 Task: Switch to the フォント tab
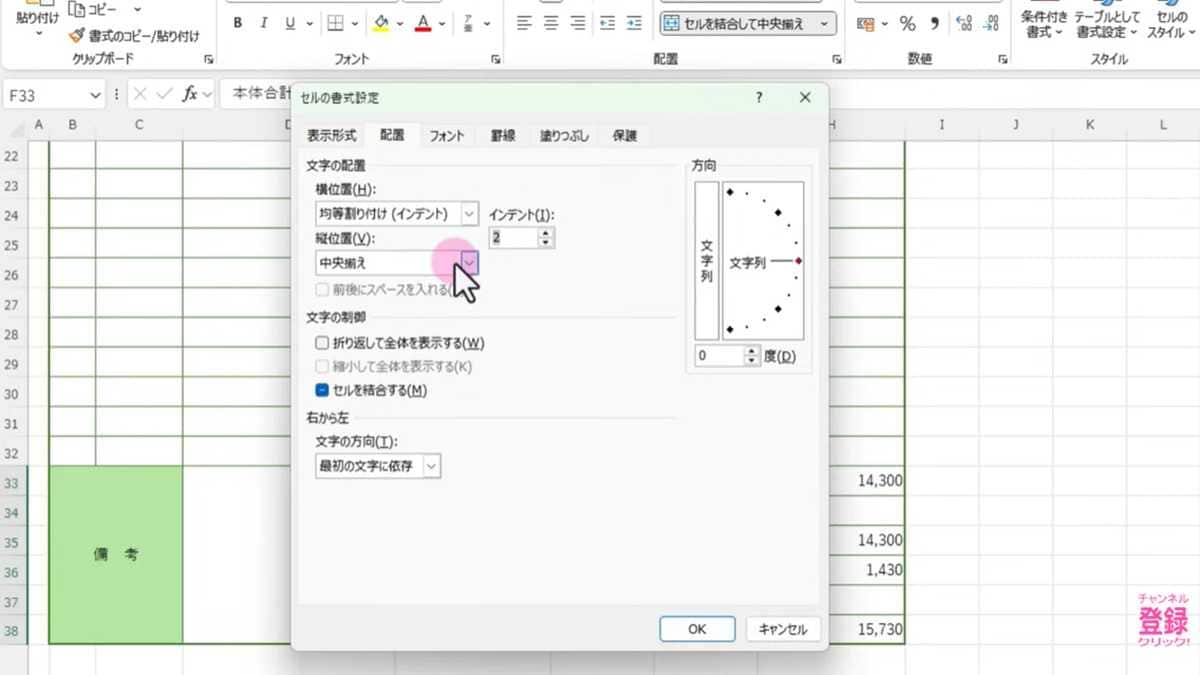(x=447, y=136)
